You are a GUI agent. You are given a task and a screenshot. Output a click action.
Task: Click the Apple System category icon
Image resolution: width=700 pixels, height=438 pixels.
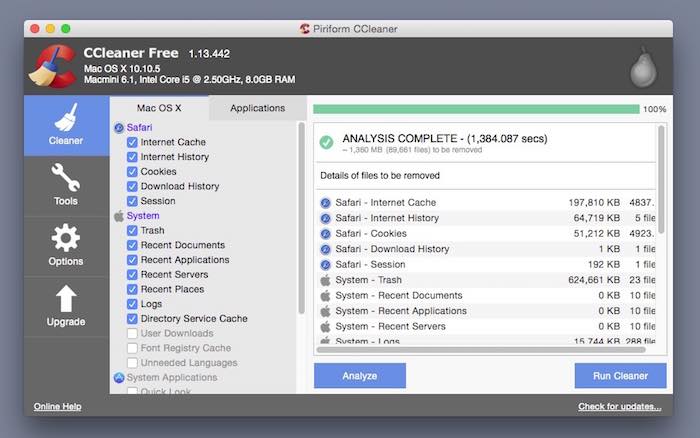[119, 216]
